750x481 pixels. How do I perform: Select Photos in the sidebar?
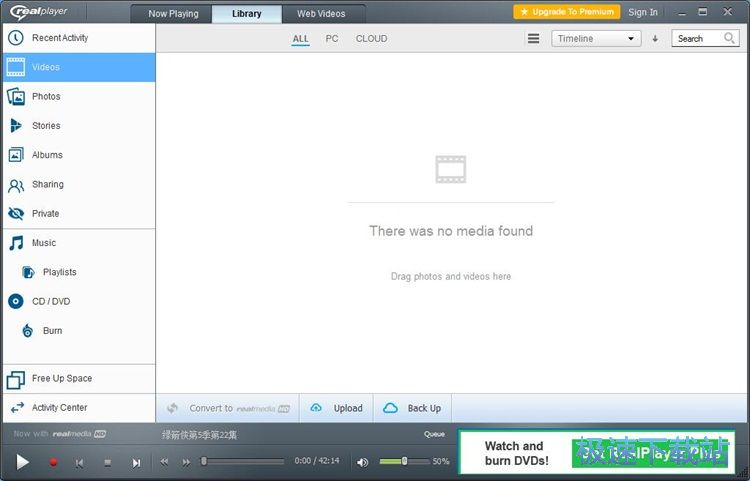click(46, 97)
